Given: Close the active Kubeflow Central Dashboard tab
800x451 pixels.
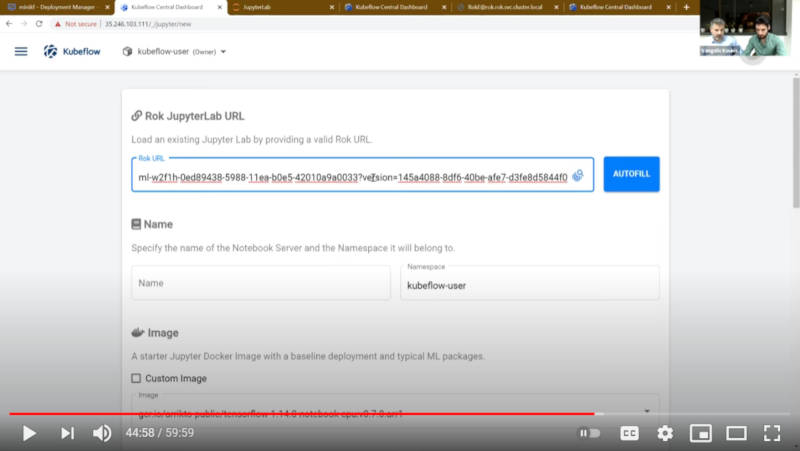Looking at the screenshot, I should click(x=220, y=7).
